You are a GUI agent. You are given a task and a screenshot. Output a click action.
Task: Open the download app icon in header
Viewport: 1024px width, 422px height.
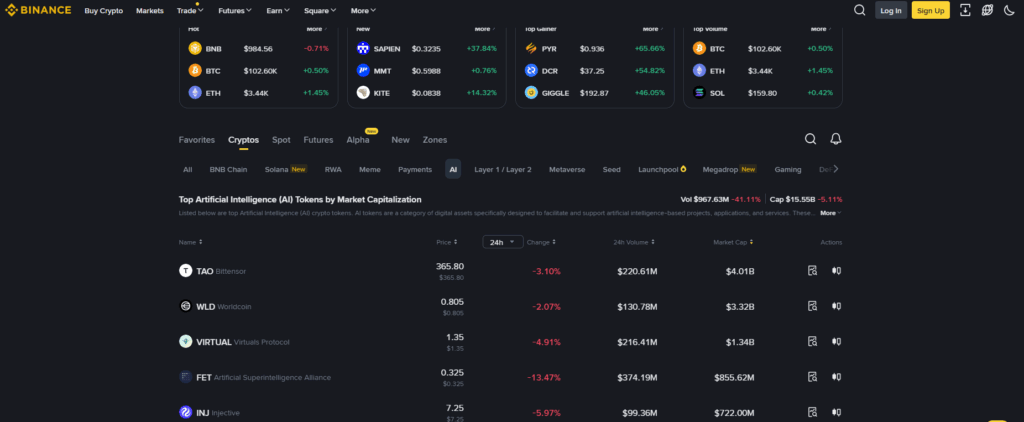click(x=965, y=10)
